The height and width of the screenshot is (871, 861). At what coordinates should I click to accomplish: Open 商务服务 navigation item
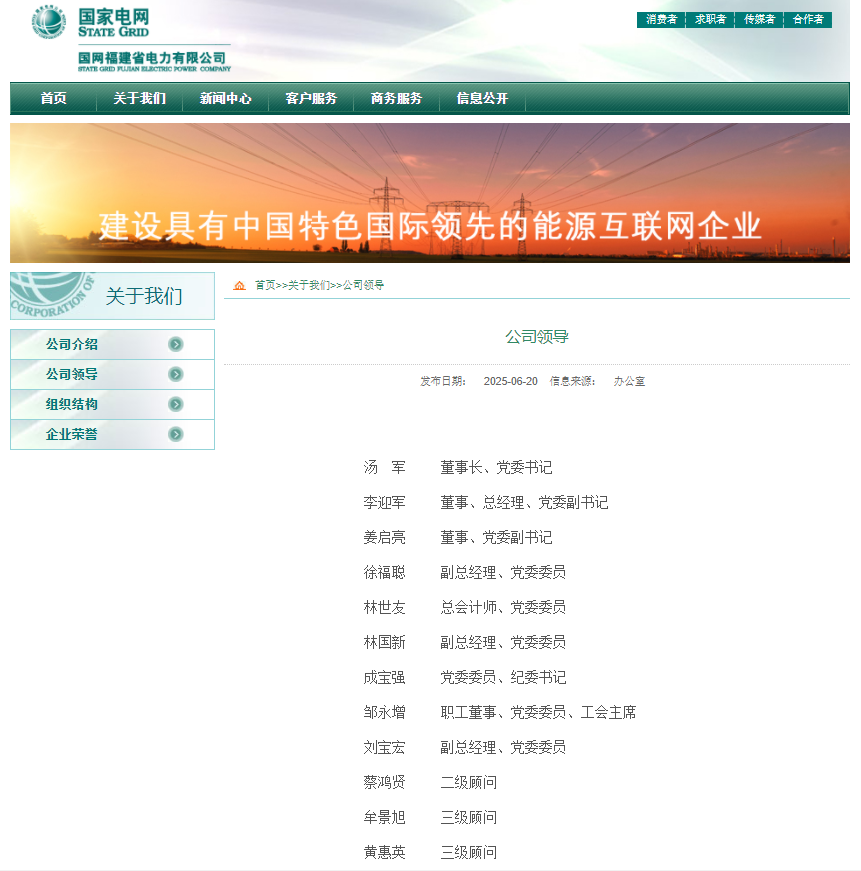click(x=396, y=99)
